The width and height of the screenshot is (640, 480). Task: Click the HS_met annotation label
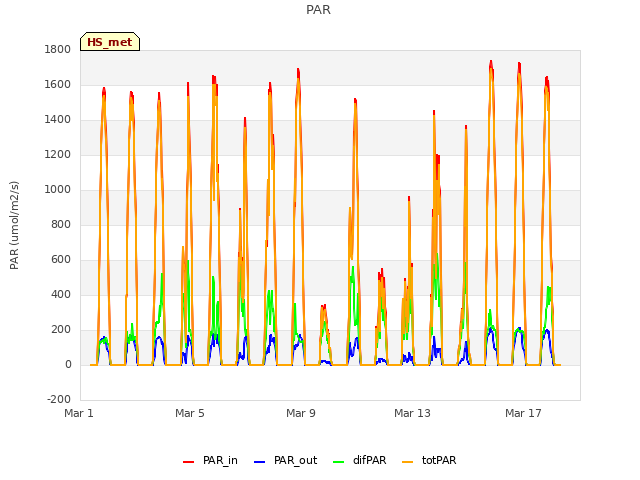tap(110, 42)
